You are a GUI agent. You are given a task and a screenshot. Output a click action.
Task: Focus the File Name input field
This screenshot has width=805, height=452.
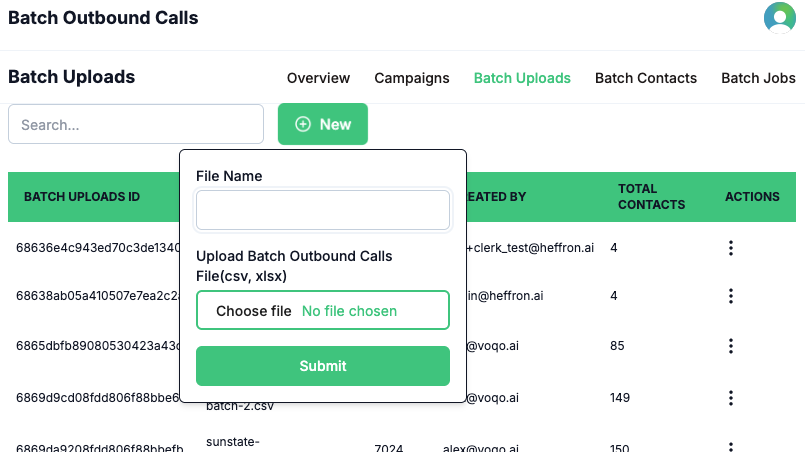(323, 210)
